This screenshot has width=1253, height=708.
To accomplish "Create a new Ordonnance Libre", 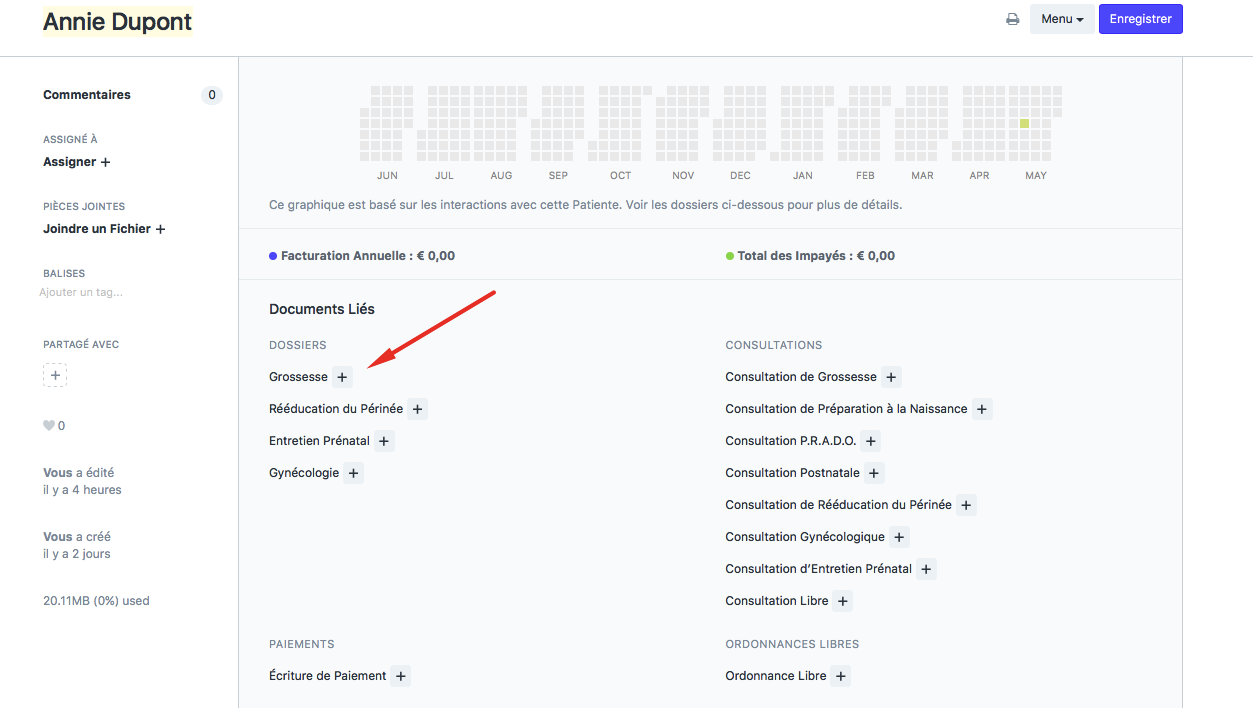I will [x=841, y=676].
